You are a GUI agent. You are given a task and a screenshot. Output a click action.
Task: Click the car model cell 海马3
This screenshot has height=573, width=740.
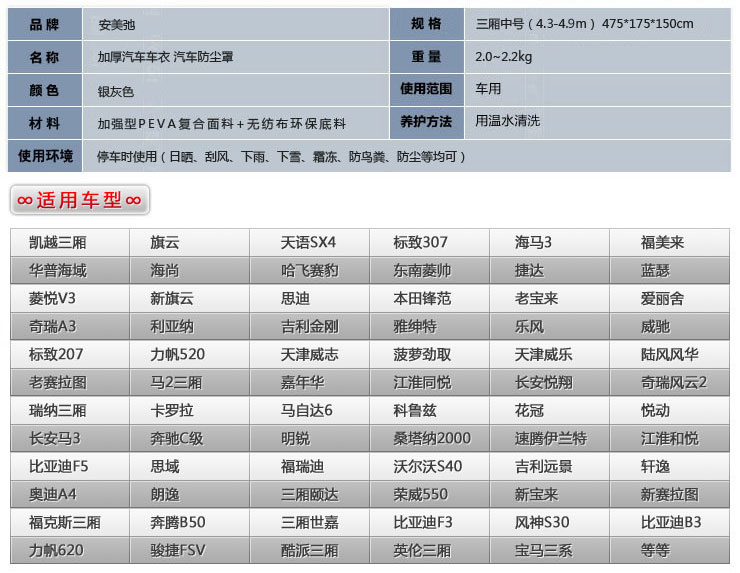tap(549, 243)
